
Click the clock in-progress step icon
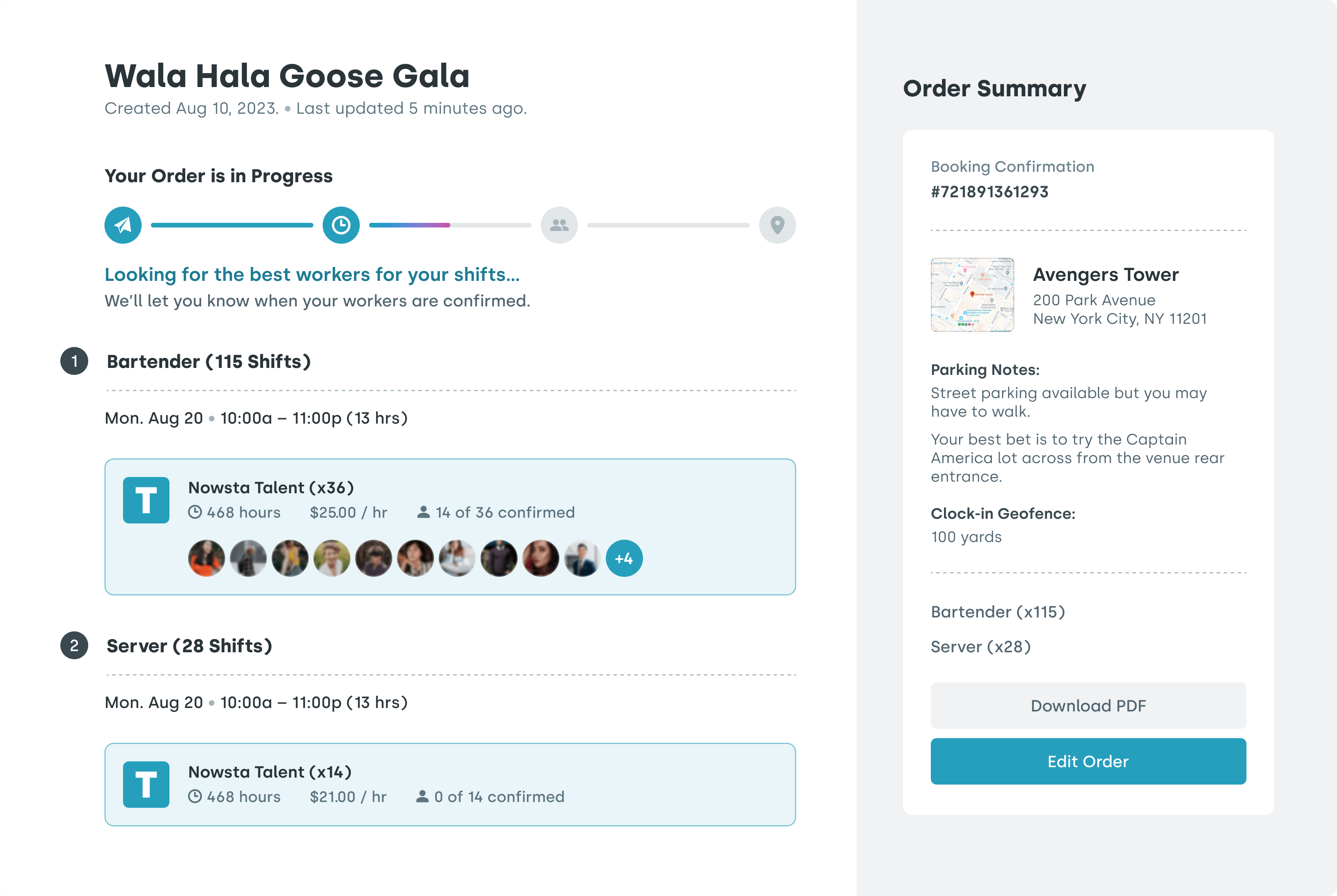(341, 225)
